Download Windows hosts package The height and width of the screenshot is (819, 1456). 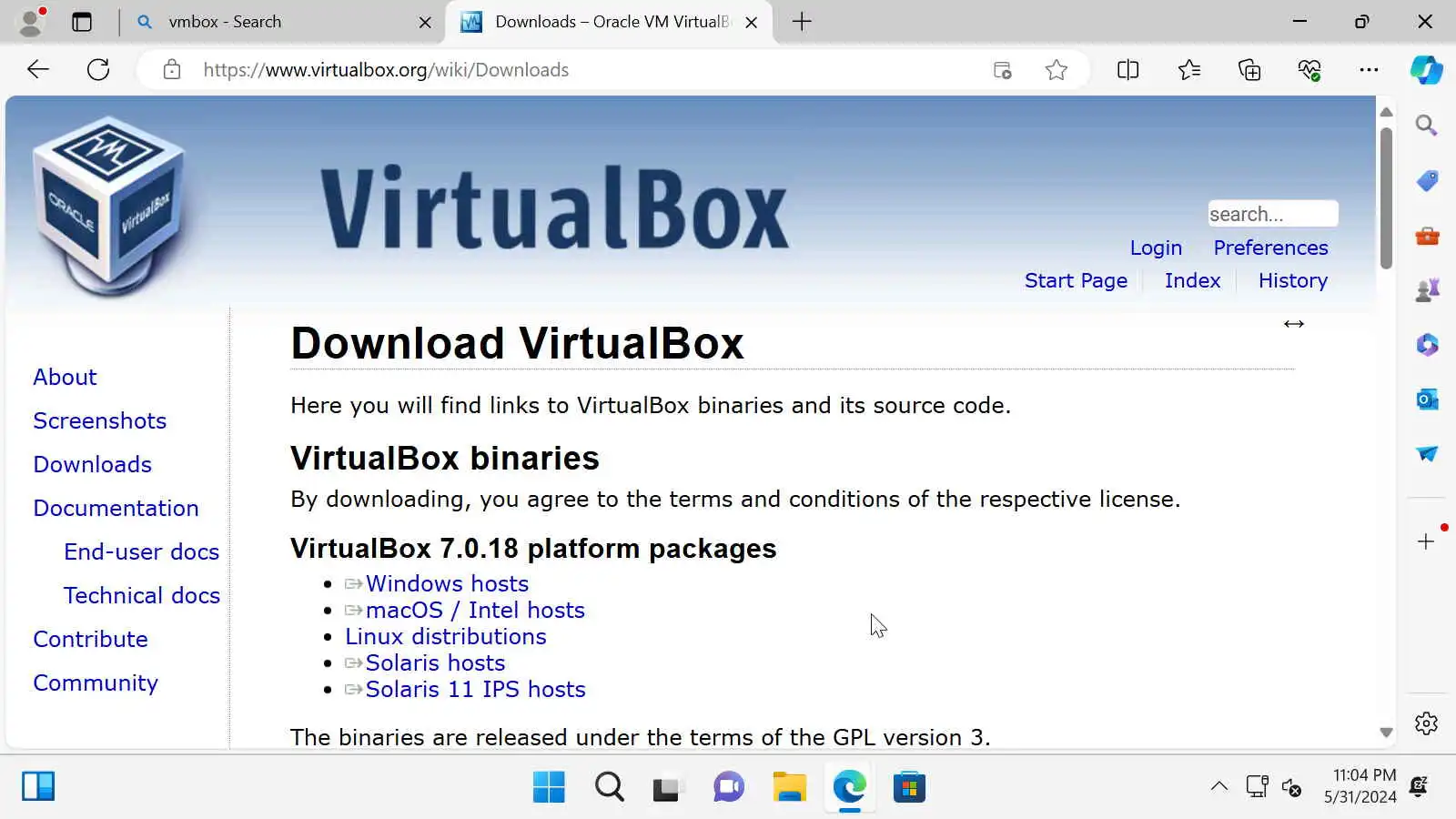447,583
